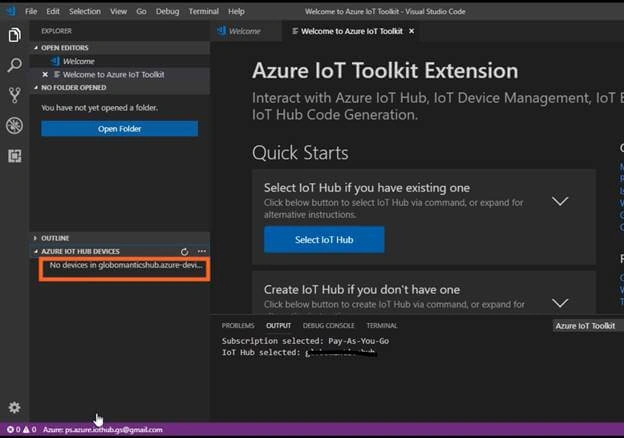The image size is (624, 438).
Task: Expand the Select IoT Hub quick start chevron
Action: [560, 201]
